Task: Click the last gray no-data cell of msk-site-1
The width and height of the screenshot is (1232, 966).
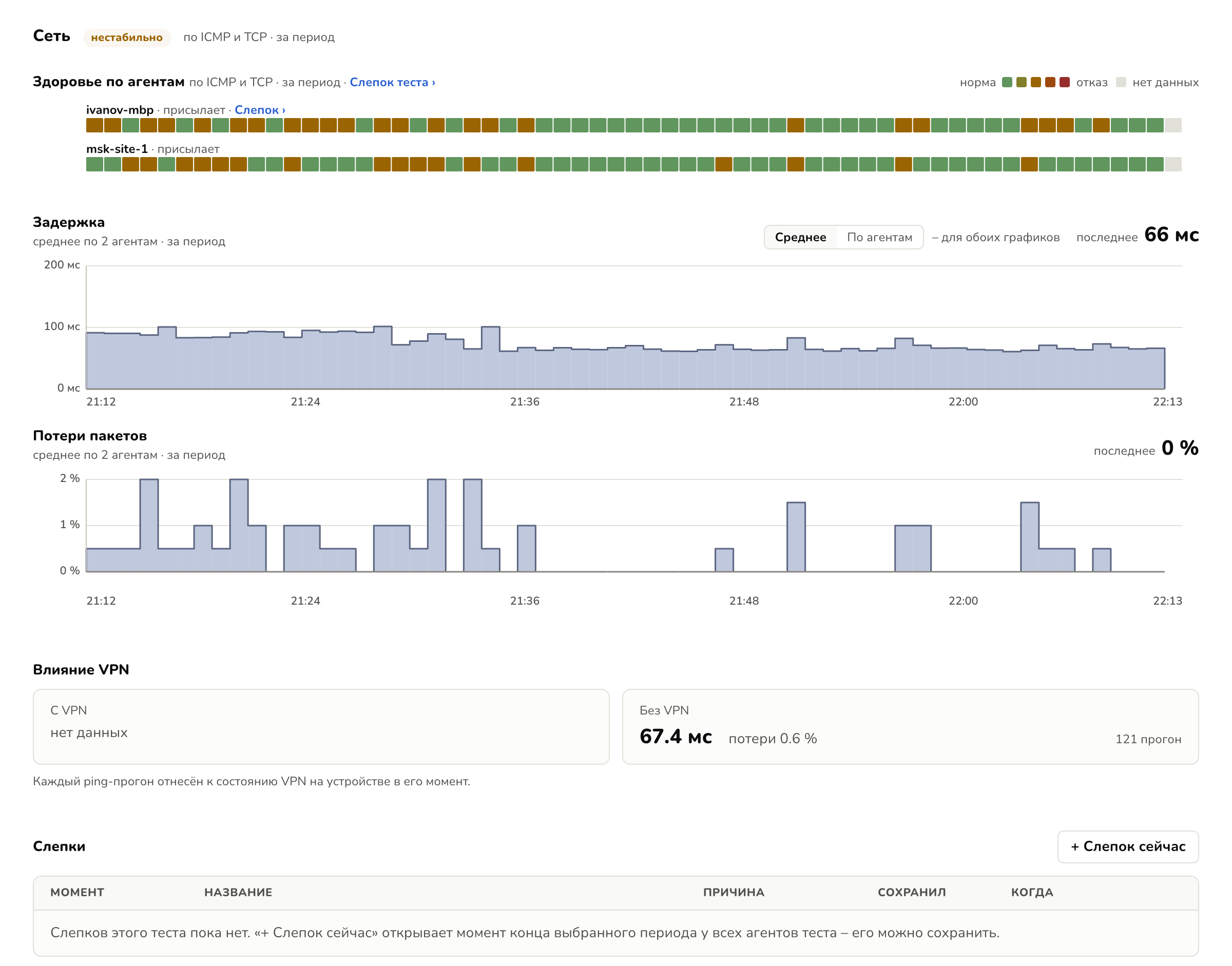Action: [x=1173, y=165]
